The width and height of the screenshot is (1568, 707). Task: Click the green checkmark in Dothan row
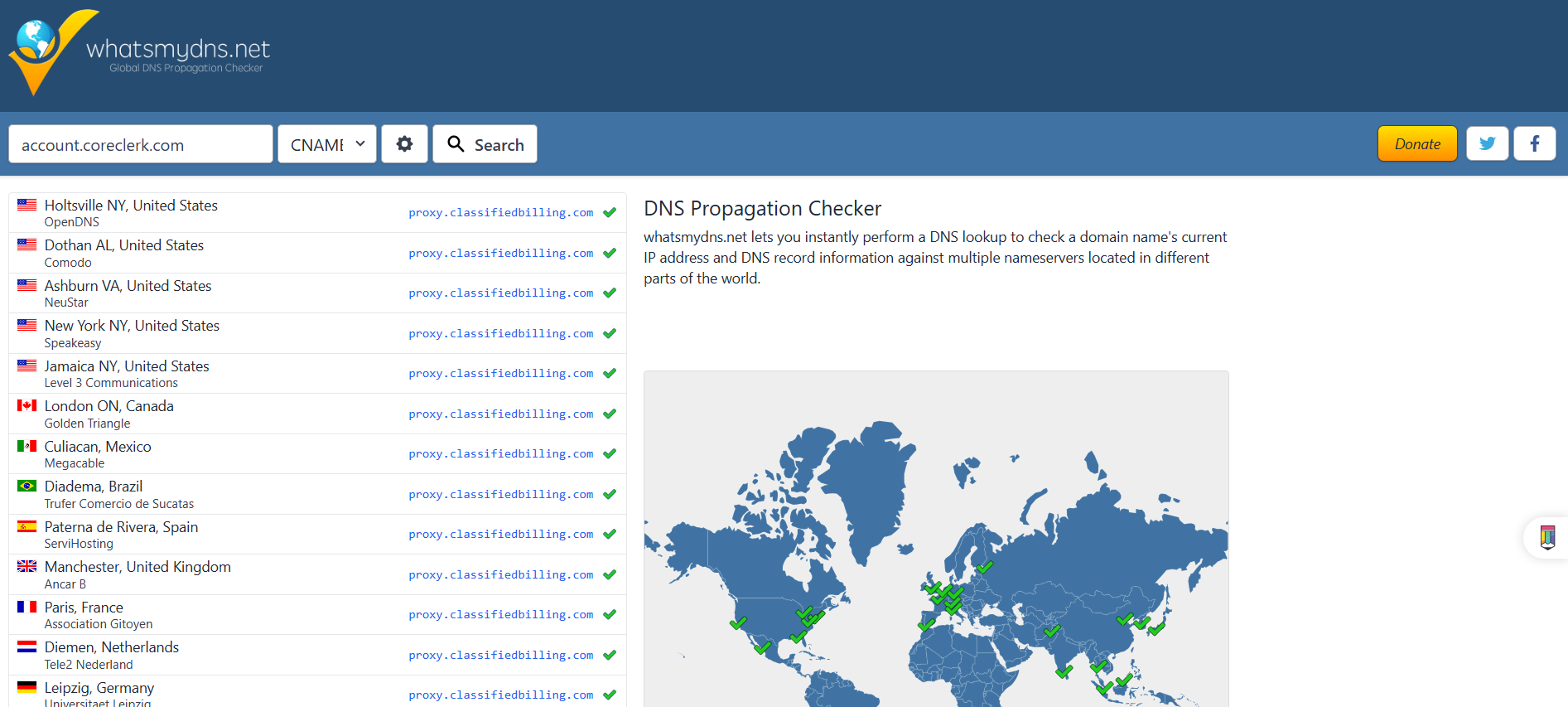tap(610, 253)
